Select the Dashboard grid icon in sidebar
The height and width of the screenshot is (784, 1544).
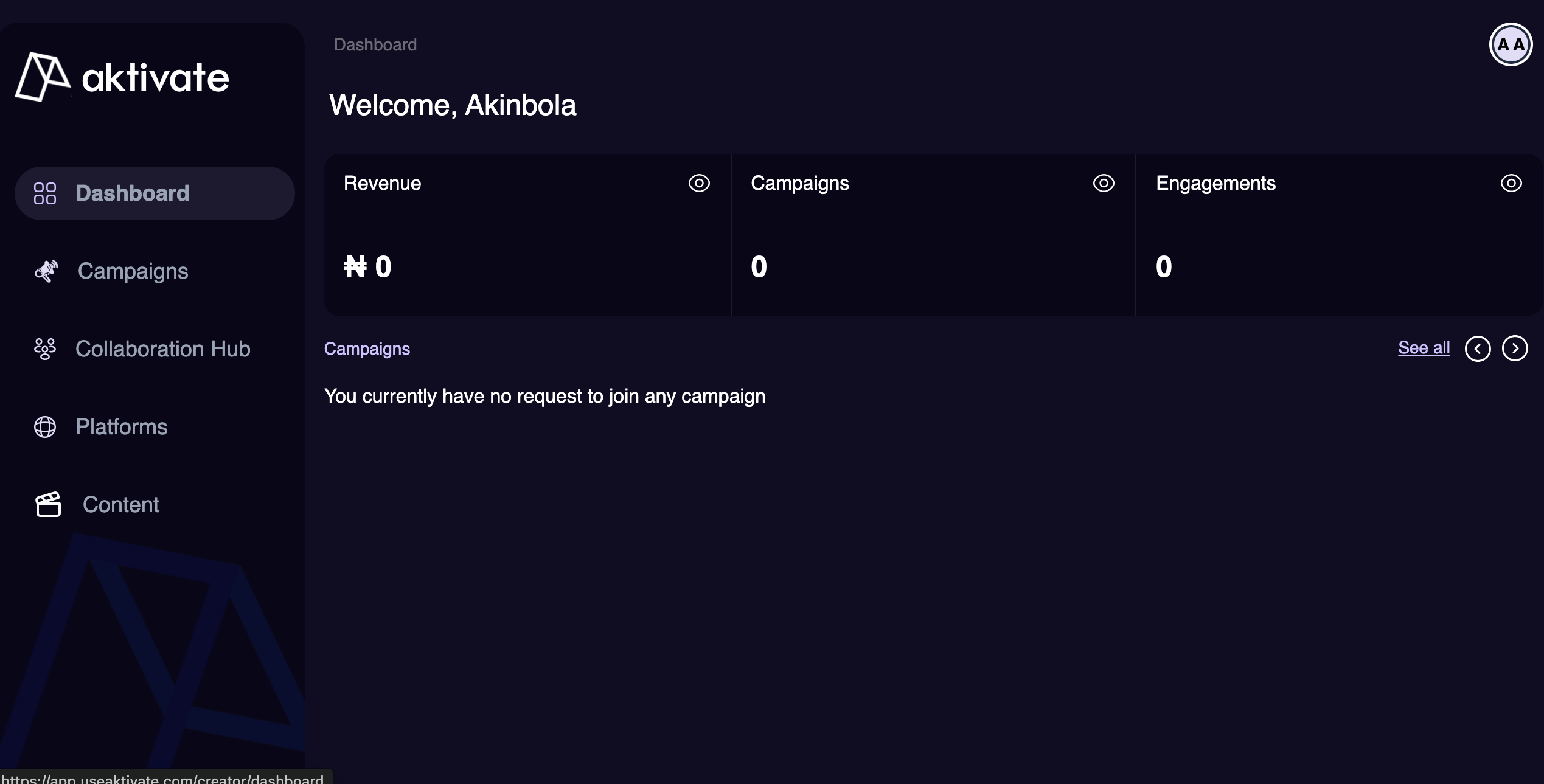coord(45,193)
